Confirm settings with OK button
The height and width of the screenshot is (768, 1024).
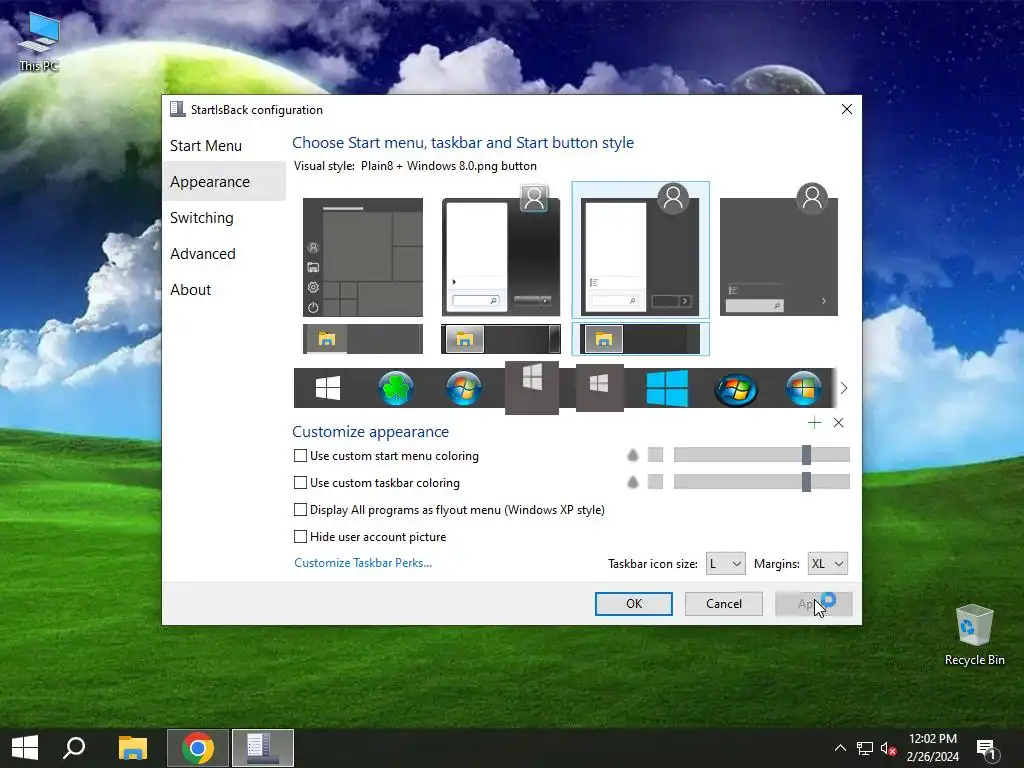point(633,603)
